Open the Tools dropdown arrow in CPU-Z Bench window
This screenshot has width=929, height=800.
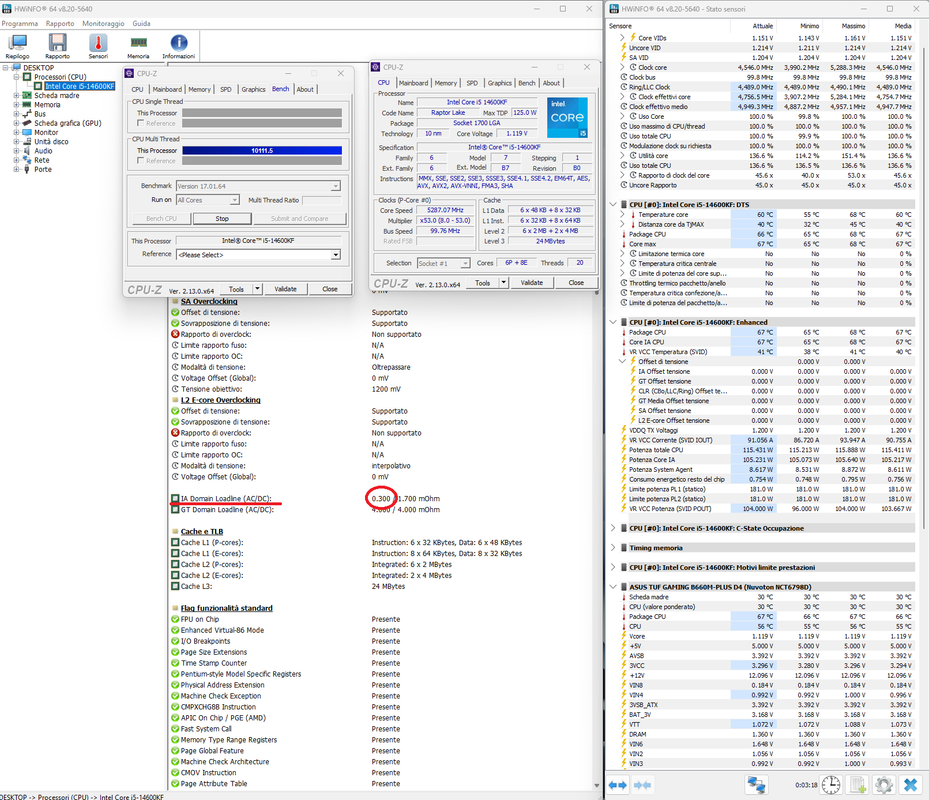pos(257,289)
